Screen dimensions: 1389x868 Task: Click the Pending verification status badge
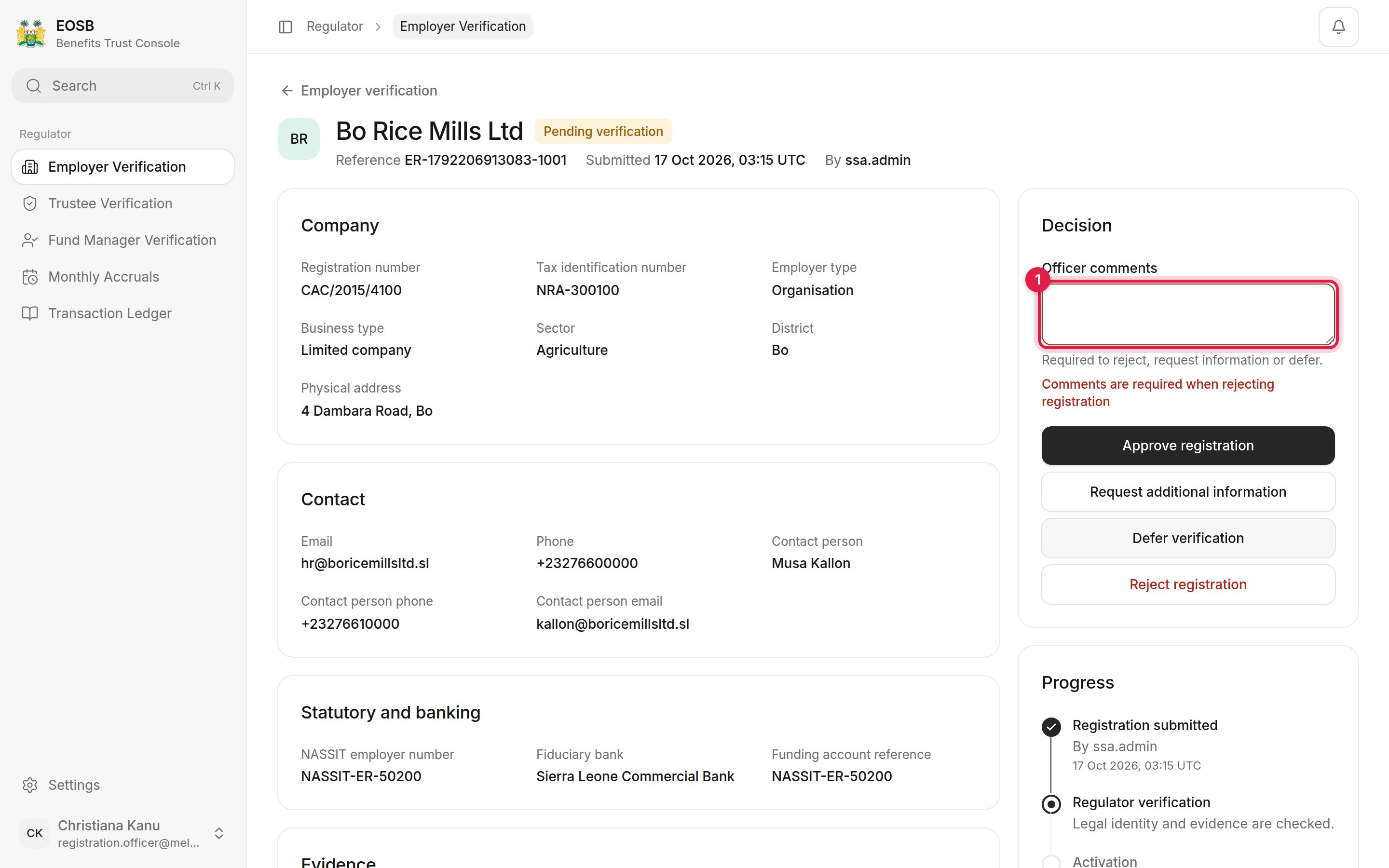point(603,132)
